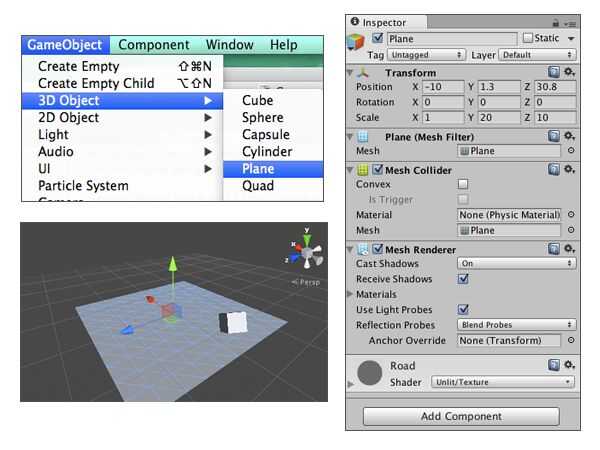Viewport: 600px width, 450px height.
Task: Click the Position X field showing -10
Action: pyautogui.click(x=443, y=87)
